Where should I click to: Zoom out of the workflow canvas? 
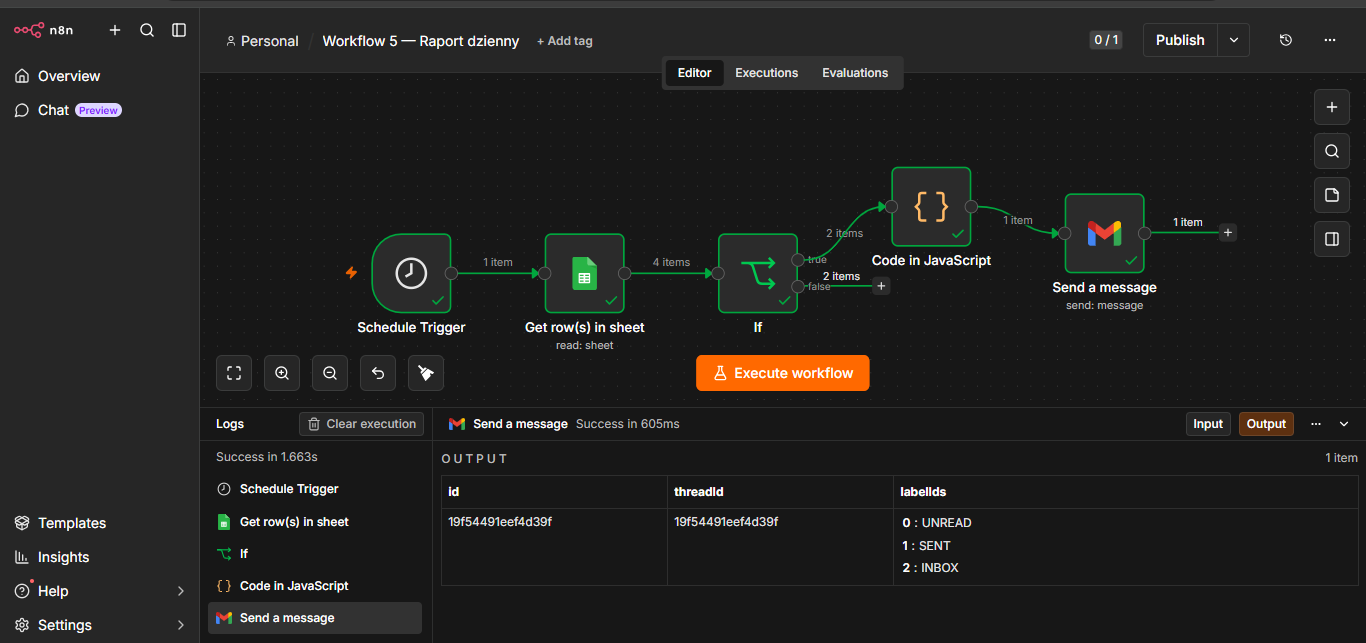pos(330,373)
